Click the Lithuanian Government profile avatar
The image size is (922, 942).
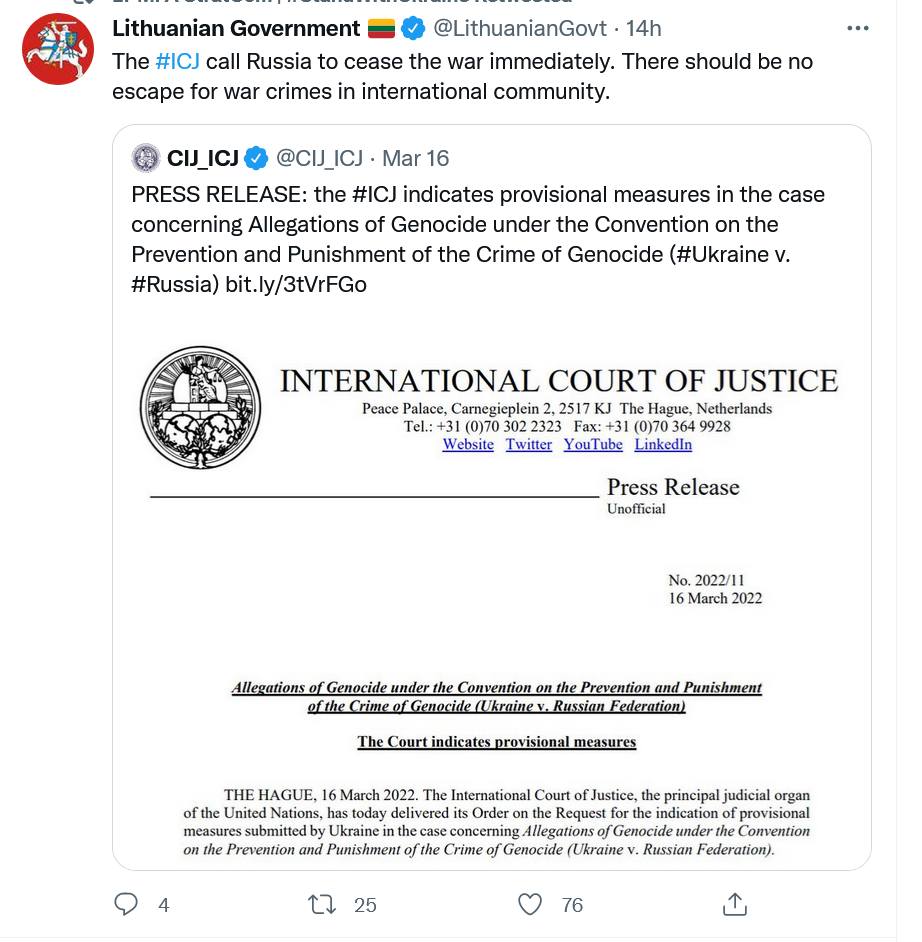[x=58, y=48]
